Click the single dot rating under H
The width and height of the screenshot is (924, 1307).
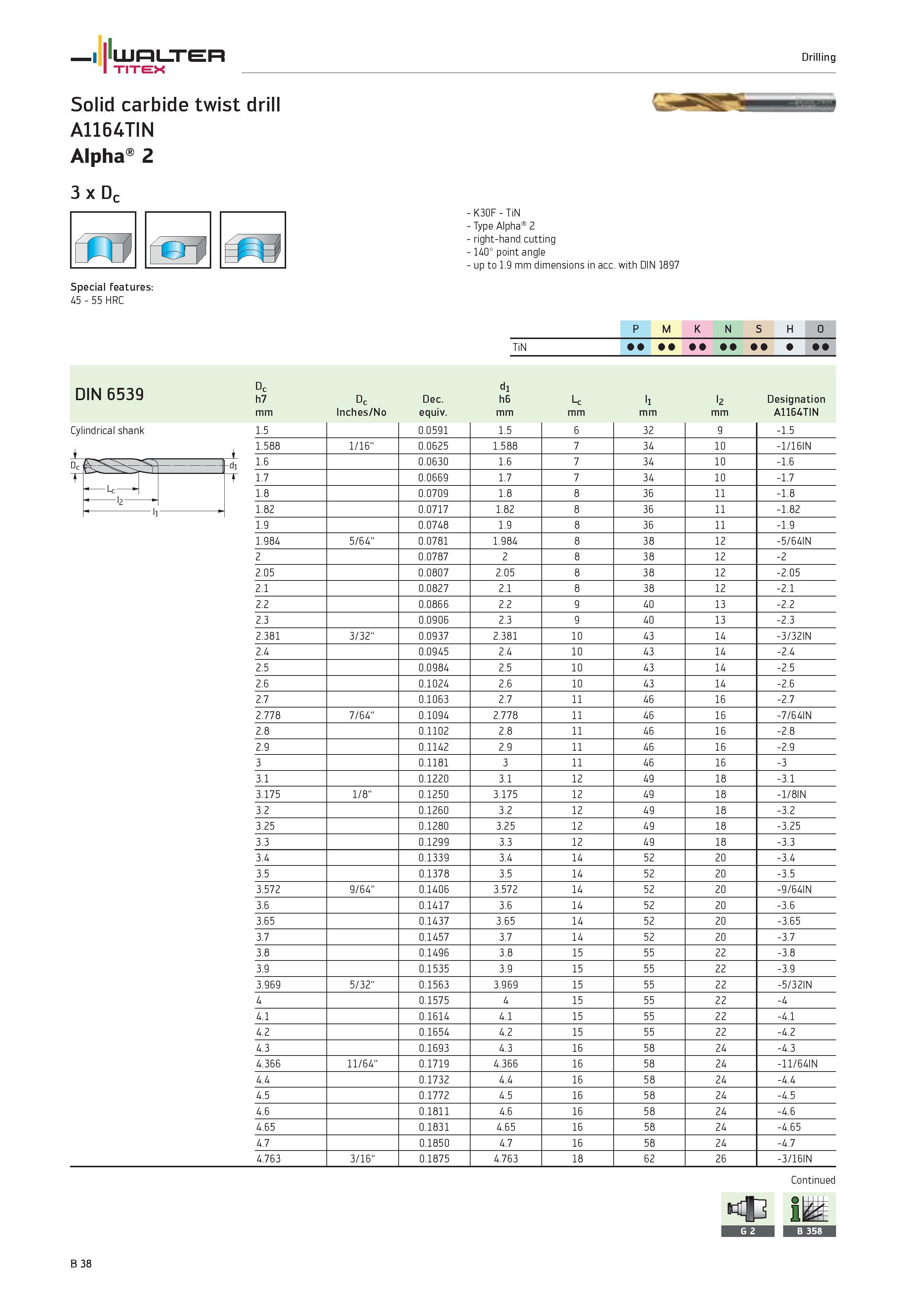789,346
